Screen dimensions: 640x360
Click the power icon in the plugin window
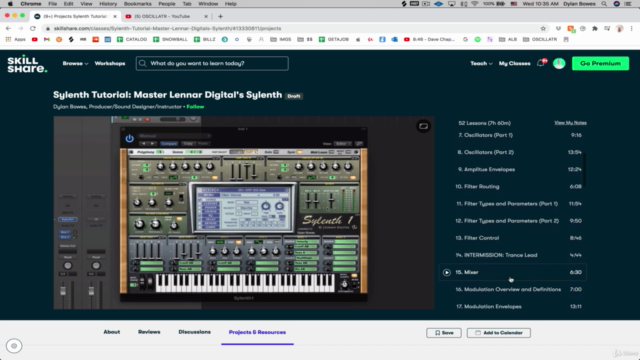129,138
